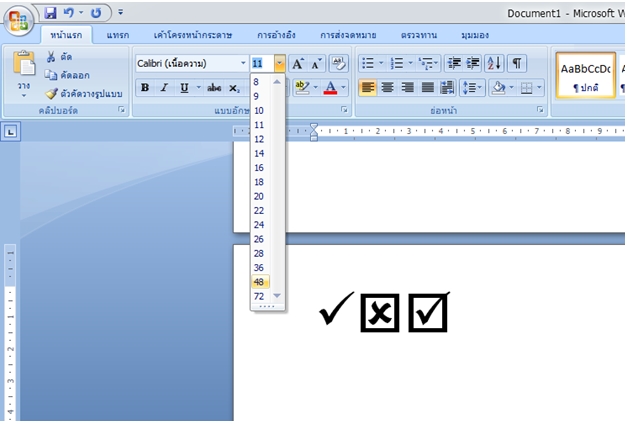The image size is (628, 424).
Task: Open Clipboard pane launcher
Action: [122, 110]
